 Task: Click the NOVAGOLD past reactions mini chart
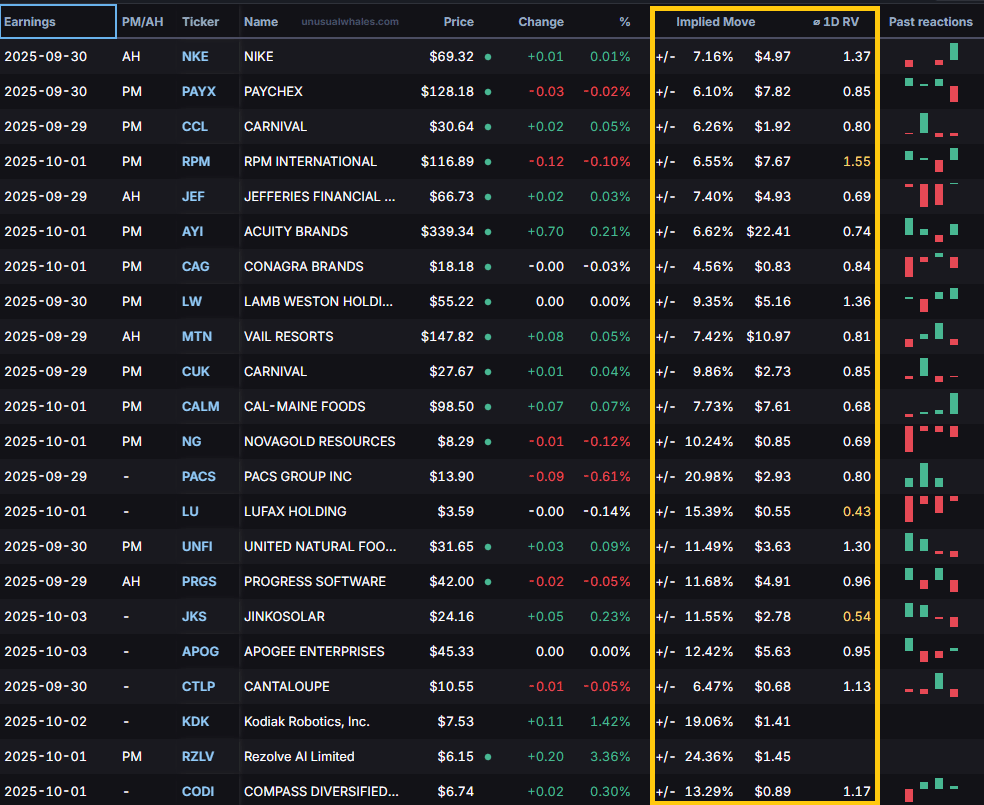[931, 439]
